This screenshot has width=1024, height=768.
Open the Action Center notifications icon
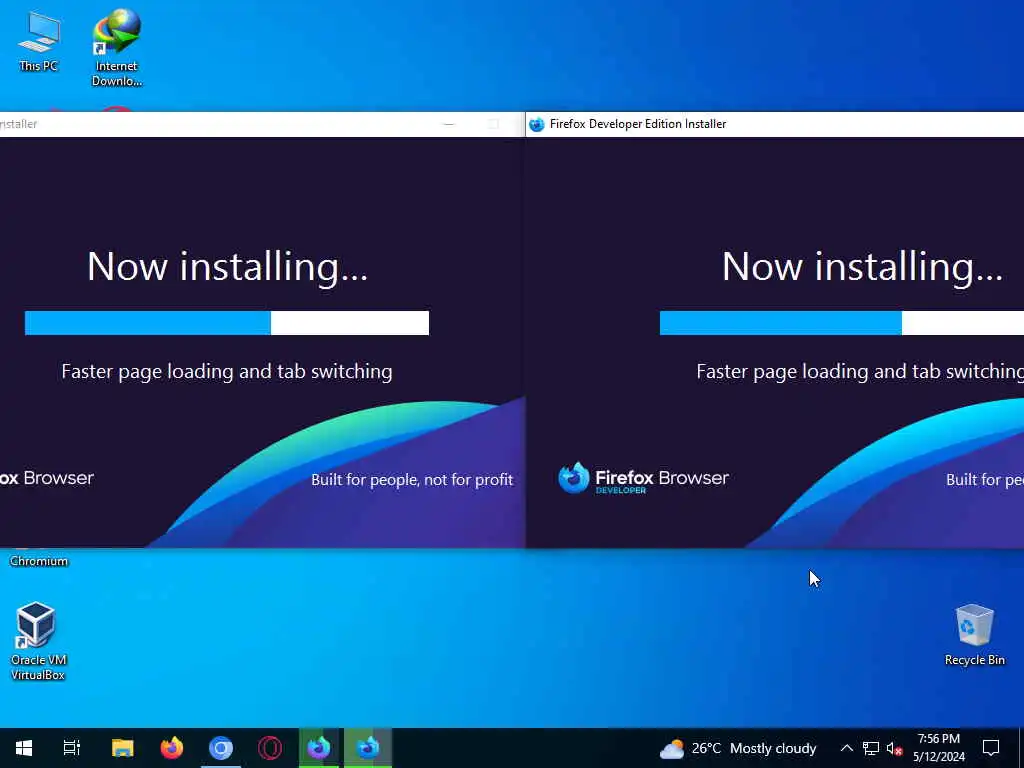[x=991, y=748]
